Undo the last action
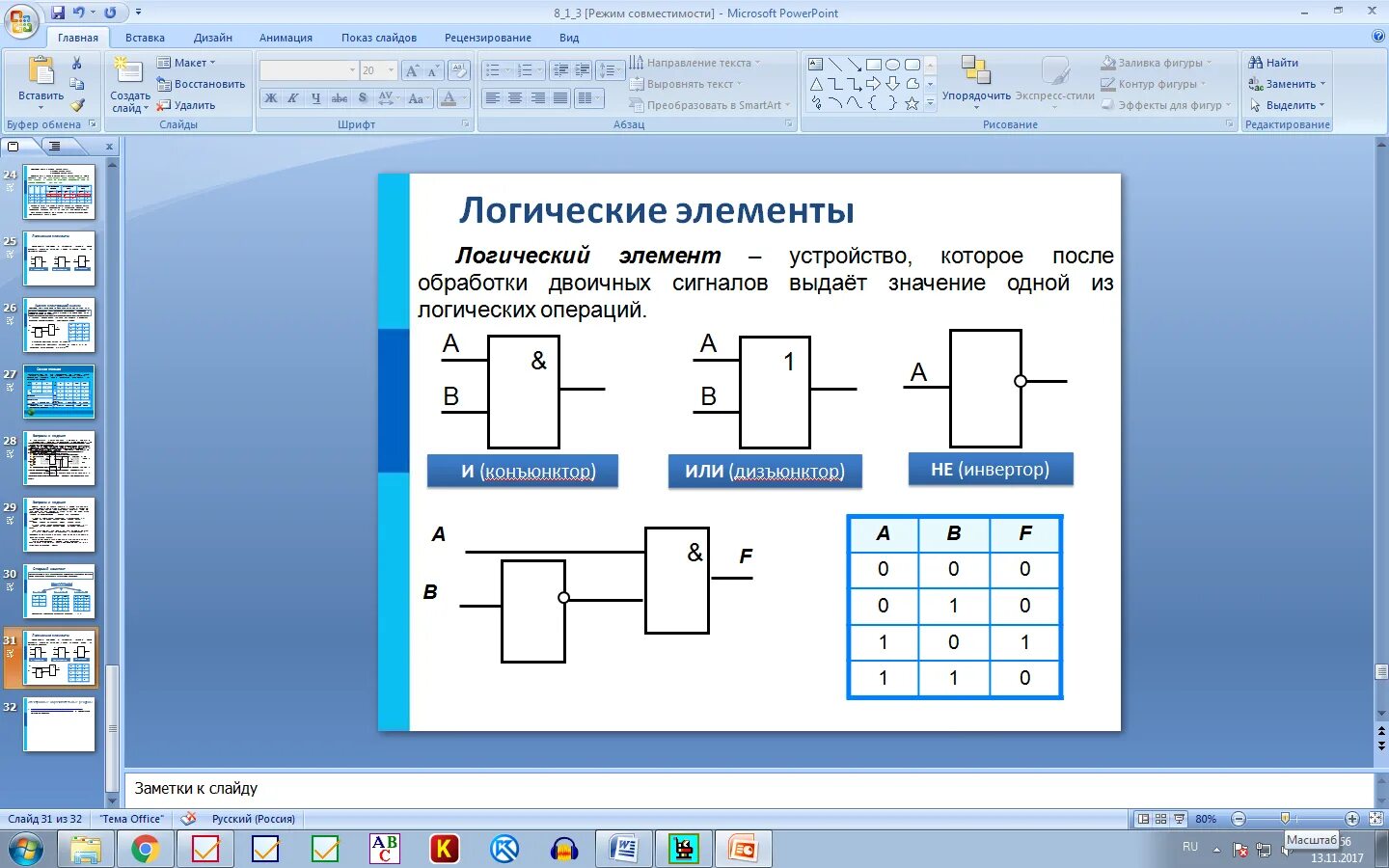This screenshot has width=1389, height=868. [79, 13]
